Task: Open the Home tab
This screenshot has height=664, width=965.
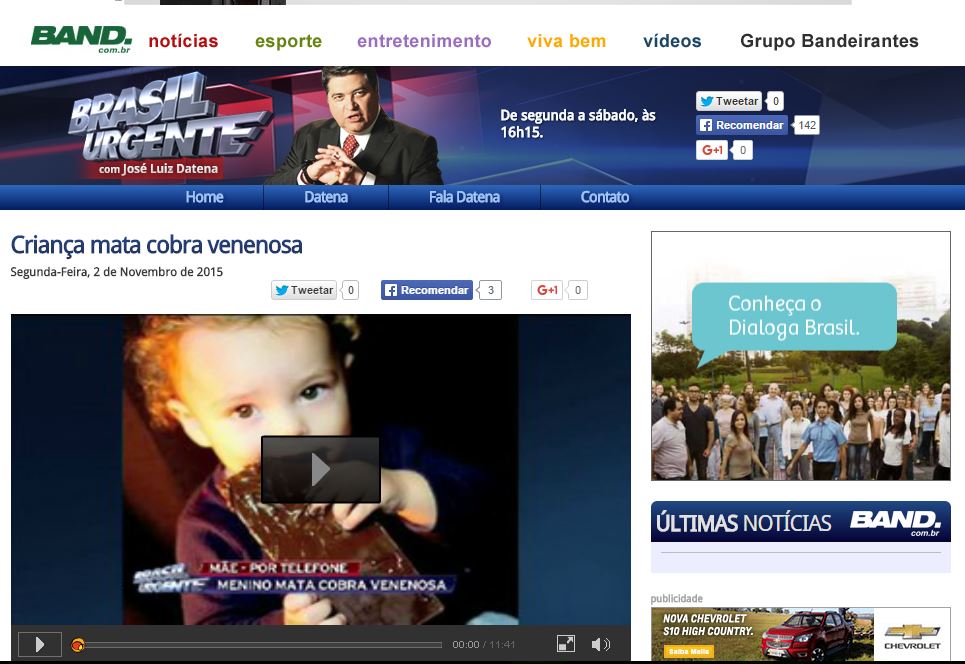Action: click(x=204, y=197)
